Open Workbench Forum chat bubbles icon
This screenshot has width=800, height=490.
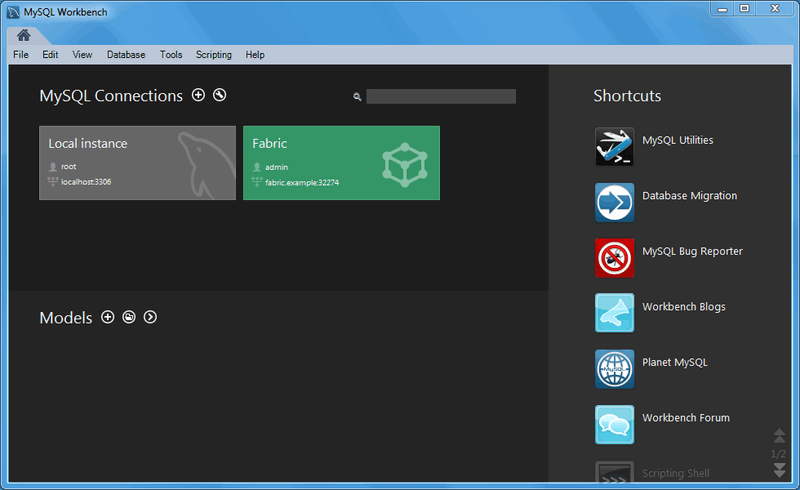[614, 424]
